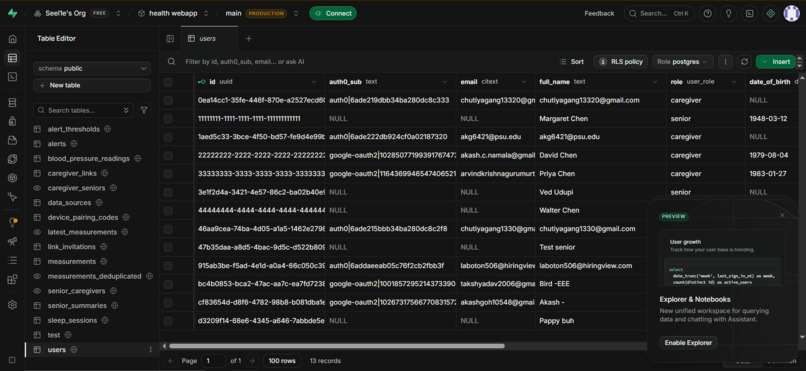Open the lightbulb advisor icon in the header
The image size is (806, 371).
pyautogui.click(x=728, y=14)
